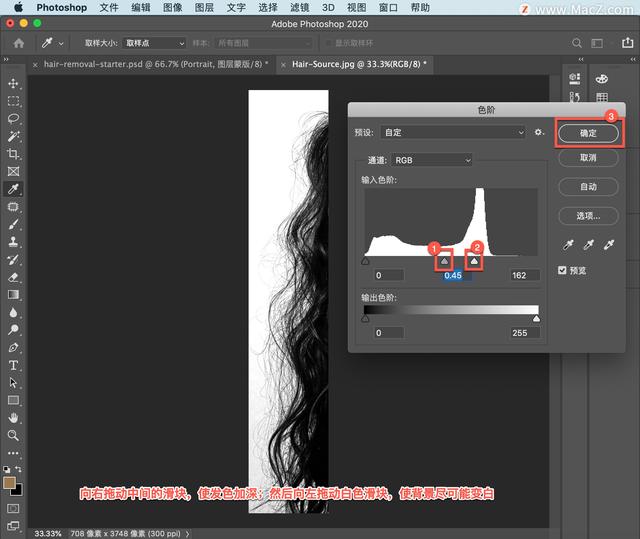Select the Magic Wand tool
The image size is (640, 539).
[x=13, y=136]
